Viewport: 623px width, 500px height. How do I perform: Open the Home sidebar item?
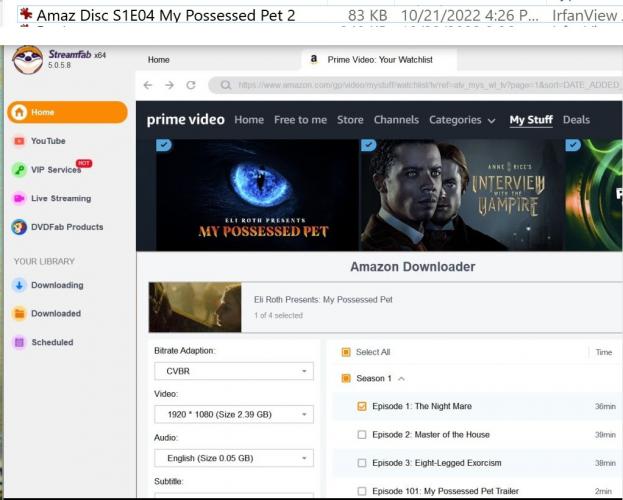68,112
